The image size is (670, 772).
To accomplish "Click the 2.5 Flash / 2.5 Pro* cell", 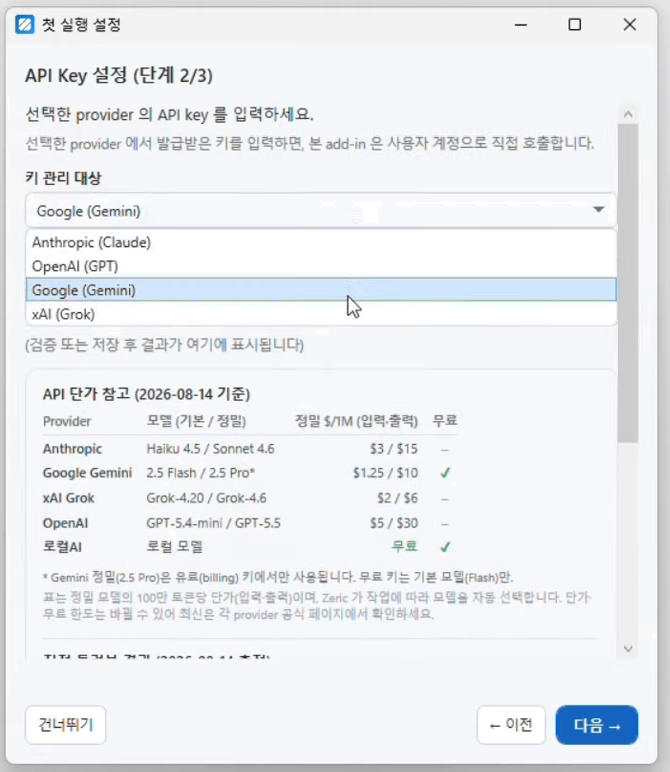I will point(200,473).
